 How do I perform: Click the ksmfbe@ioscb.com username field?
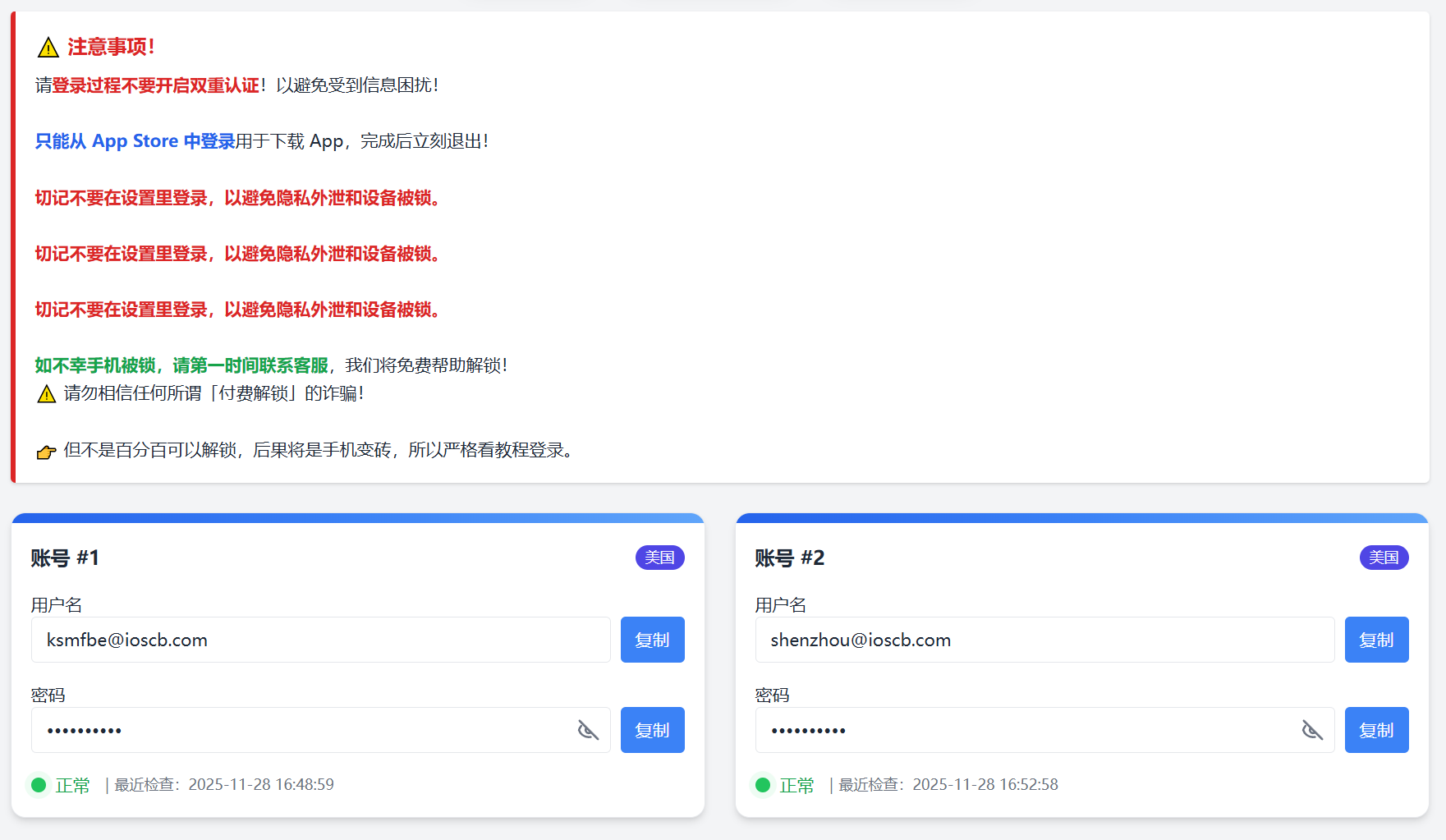(320, 640)
